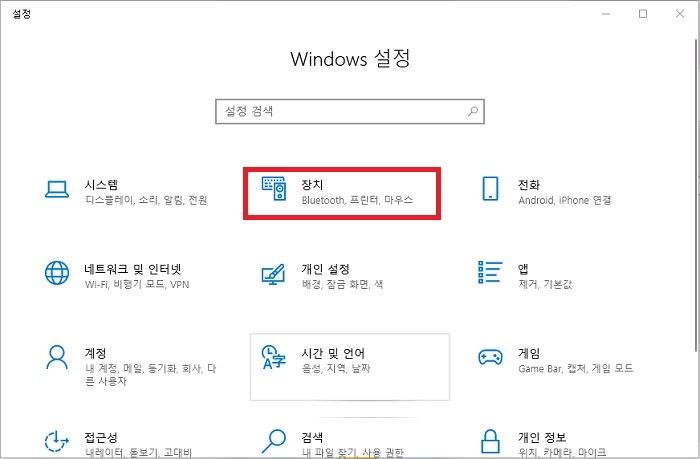The image size is (700, 459).
Task: Close the 설정 window
Action: click(x=679, y=14)
